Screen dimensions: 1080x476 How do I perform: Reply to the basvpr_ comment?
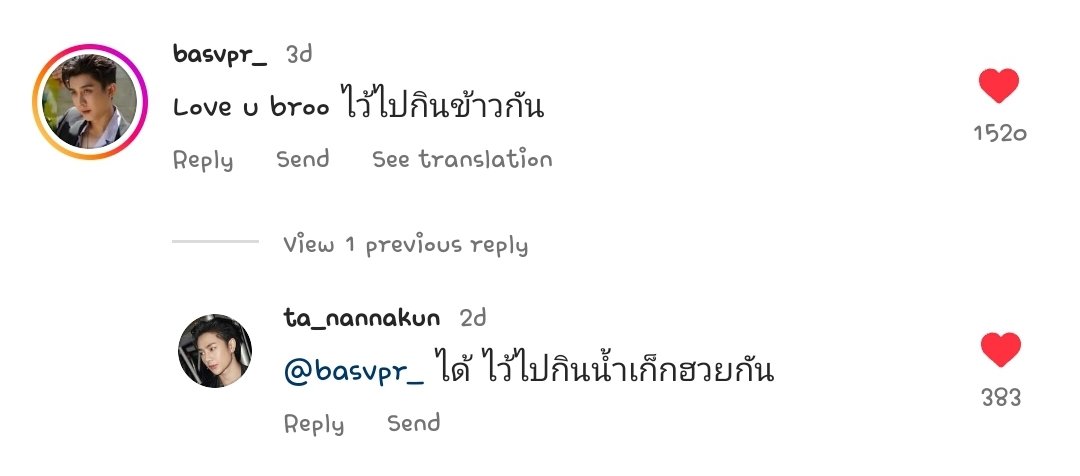pyautogui.click(x=202, y=160)
